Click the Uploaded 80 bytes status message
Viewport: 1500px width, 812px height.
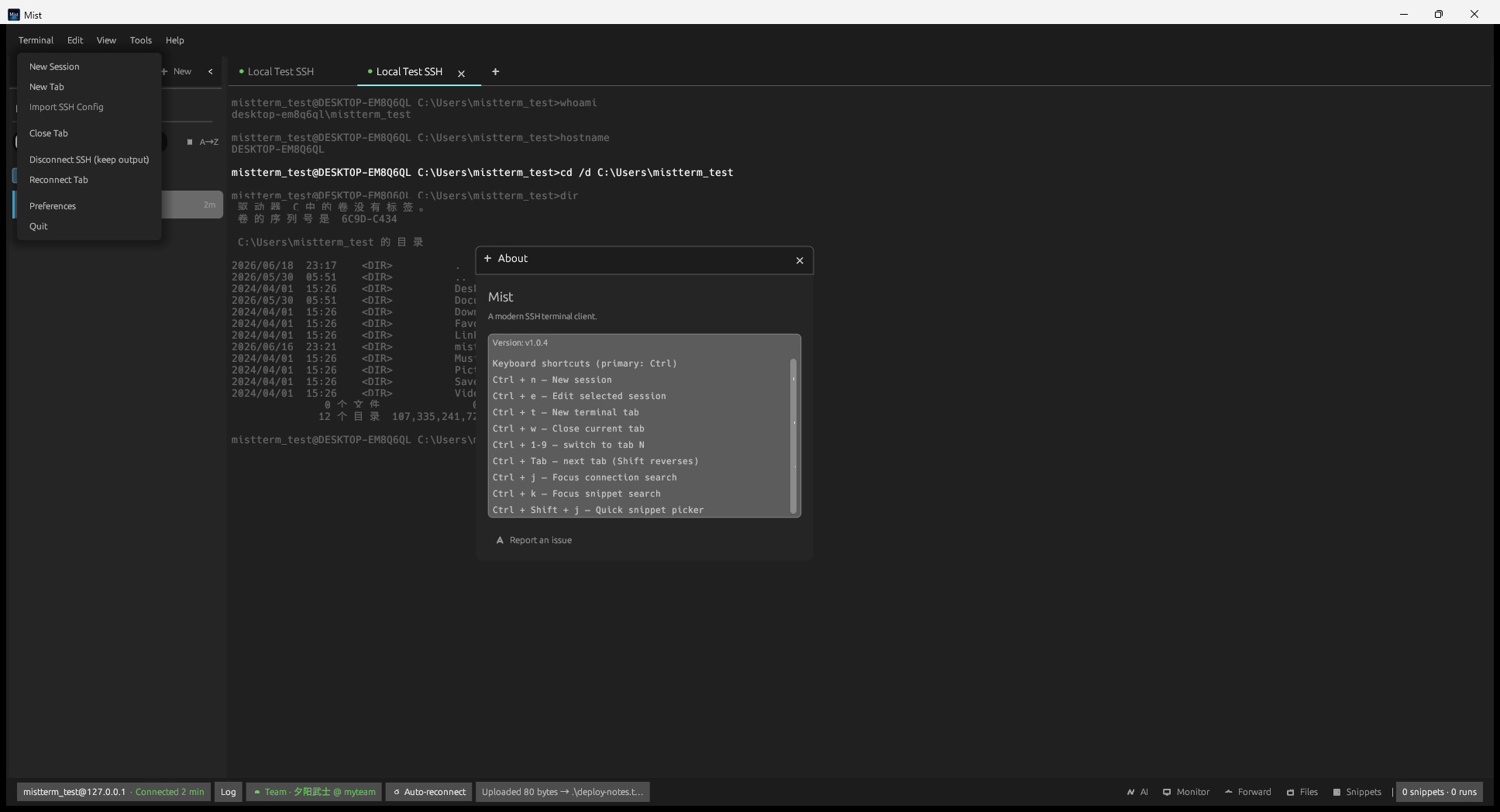[x=562, y=792]
